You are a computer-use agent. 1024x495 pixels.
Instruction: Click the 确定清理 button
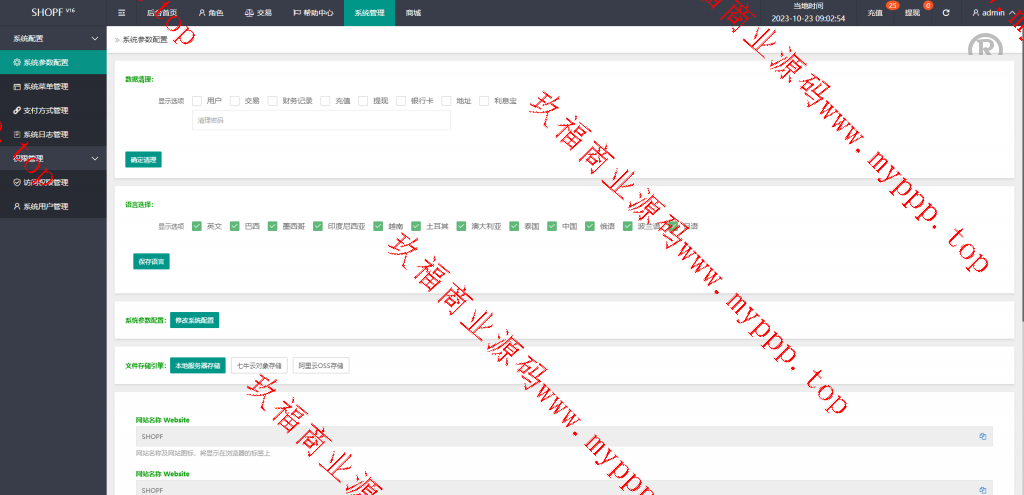(x=143, y=159)
